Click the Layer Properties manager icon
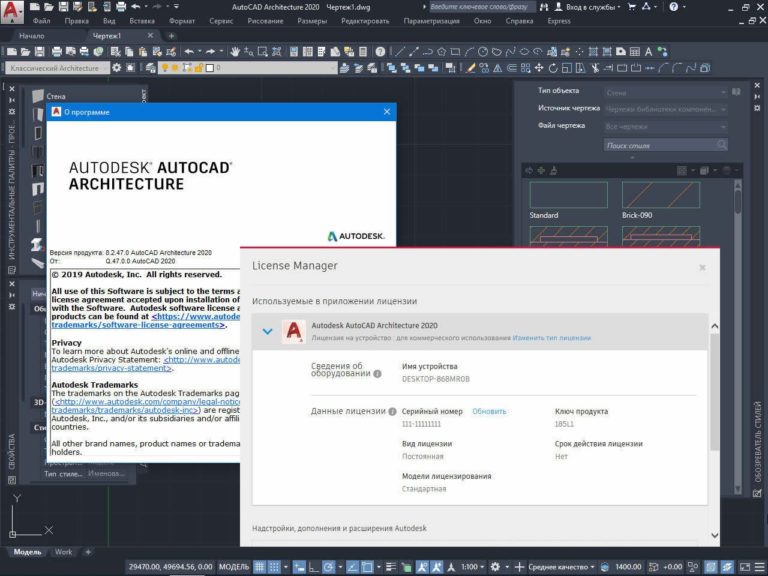Viewport: 768px width, 576px height. (x=151, y=68)
